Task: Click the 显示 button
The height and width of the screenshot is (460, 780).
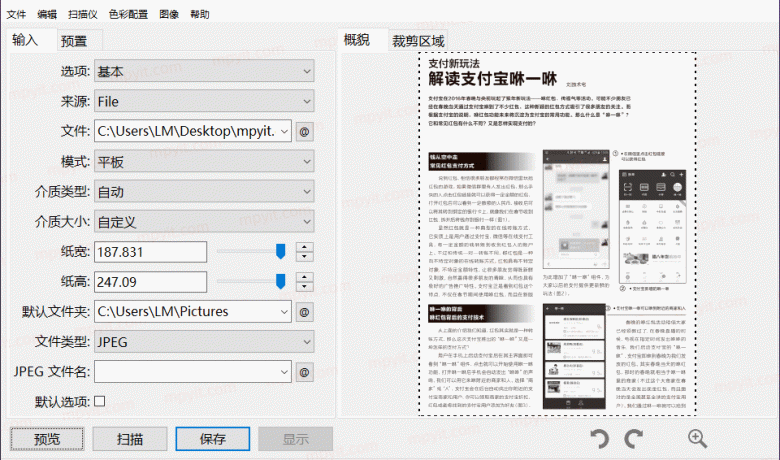Action: tap(295, 439)
